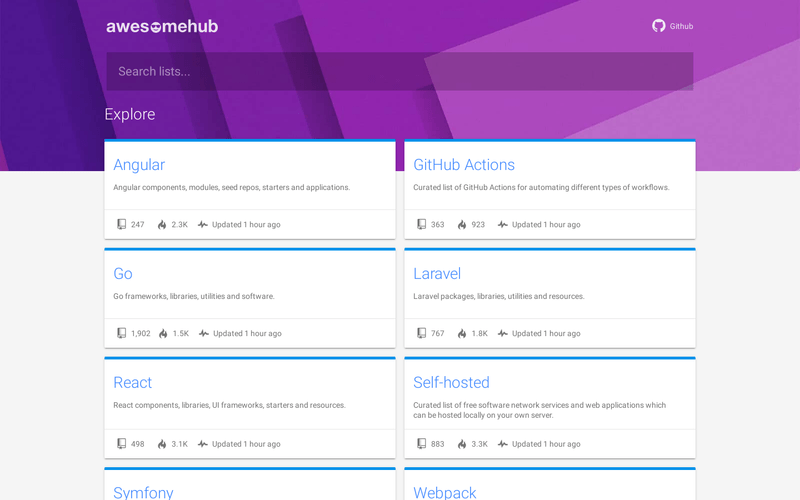
Task: Open the Angular list
Action: [139, 165]
